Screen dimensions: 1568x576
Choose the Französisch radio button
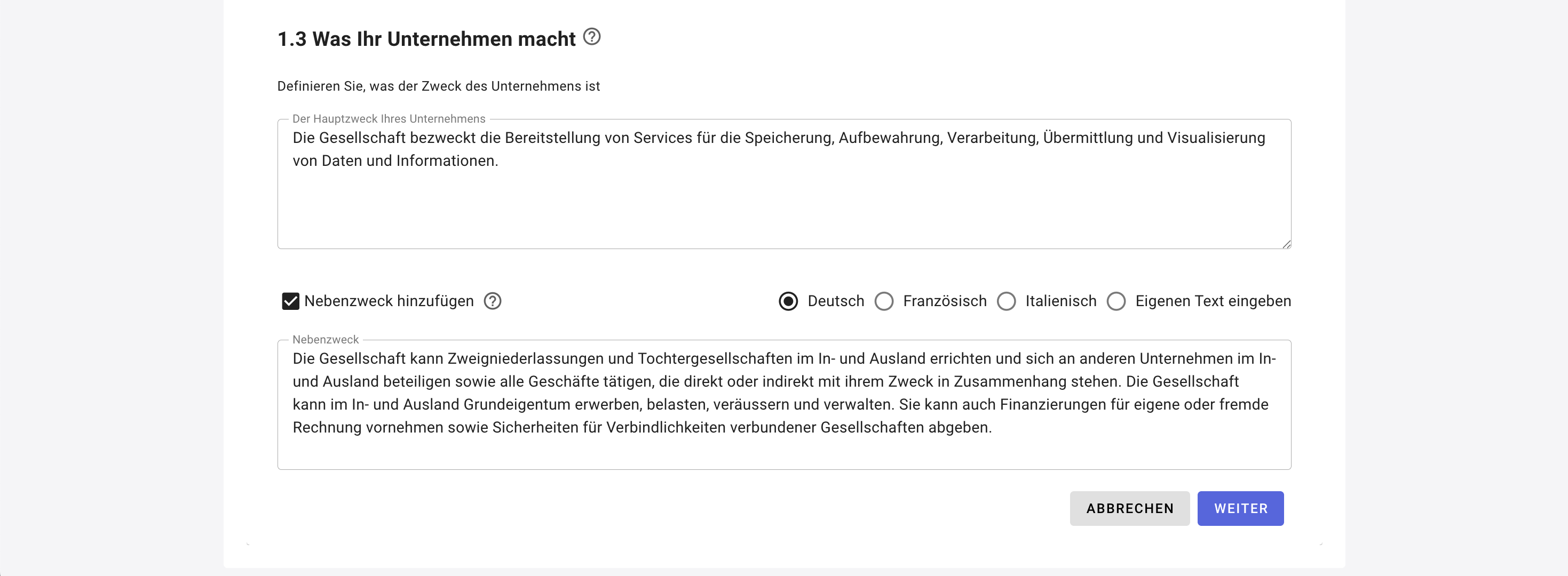point(884,301)
